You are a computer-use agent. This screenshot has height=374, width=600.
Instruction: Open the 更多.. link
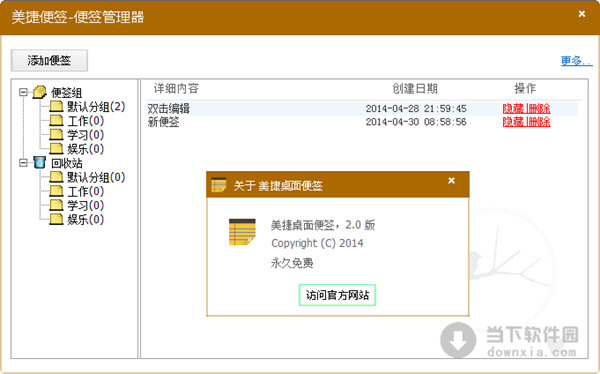(x=576, y=60)
